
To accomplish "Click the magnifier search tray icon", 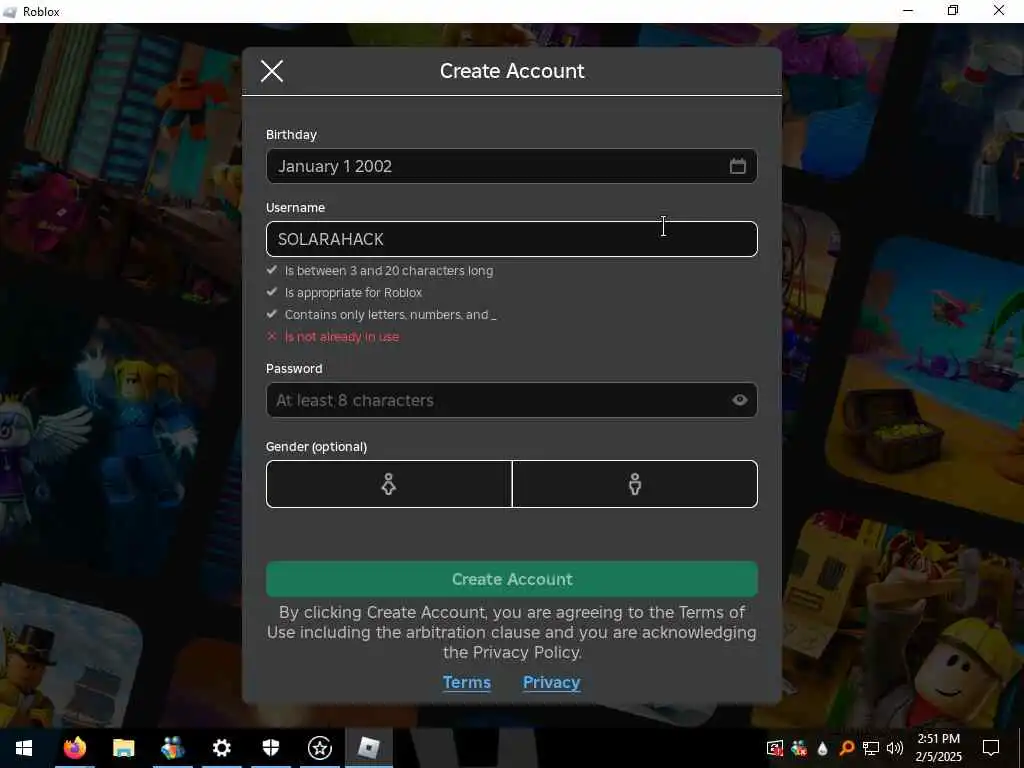I will [x=846, y=748].
